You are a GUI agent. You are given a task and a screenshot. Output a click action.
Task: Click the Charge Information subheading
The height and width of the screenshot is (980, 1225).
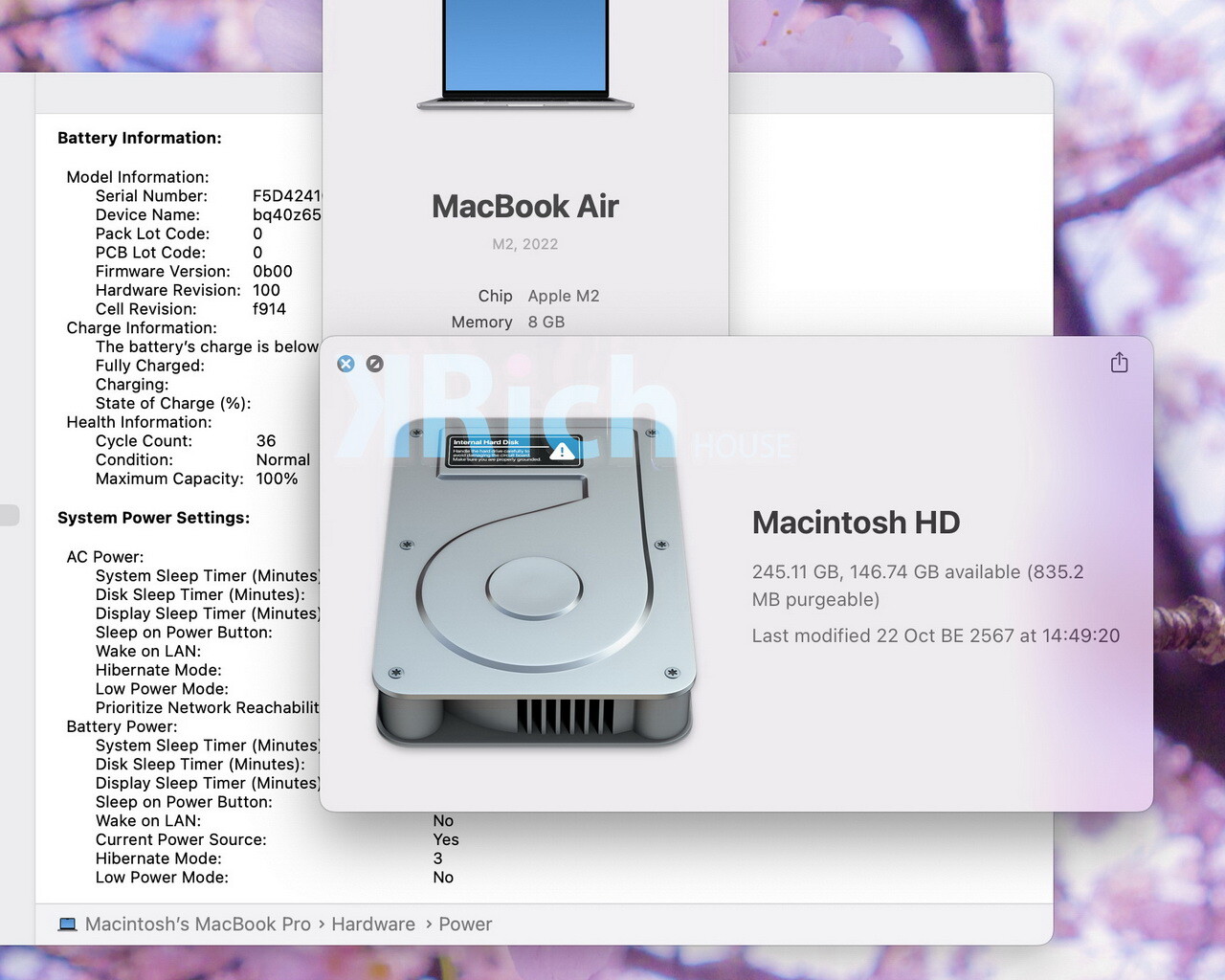142,328
